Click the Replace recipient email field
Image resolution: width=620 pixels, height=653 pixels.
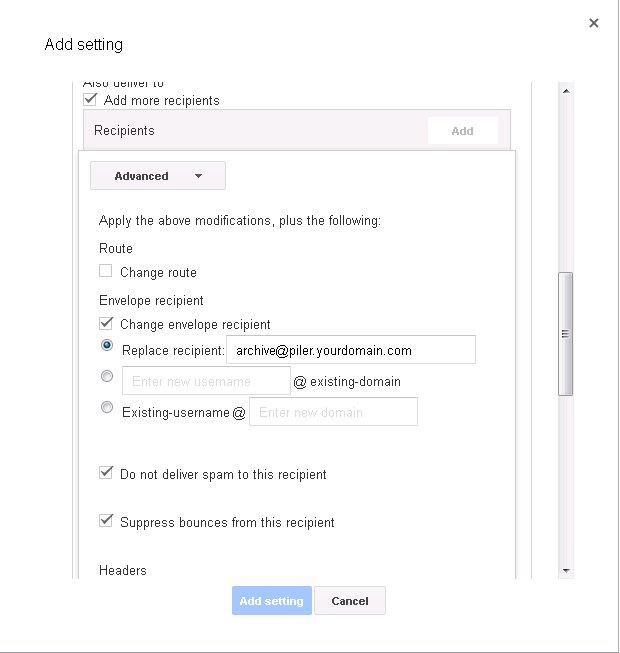click(350, 350)
